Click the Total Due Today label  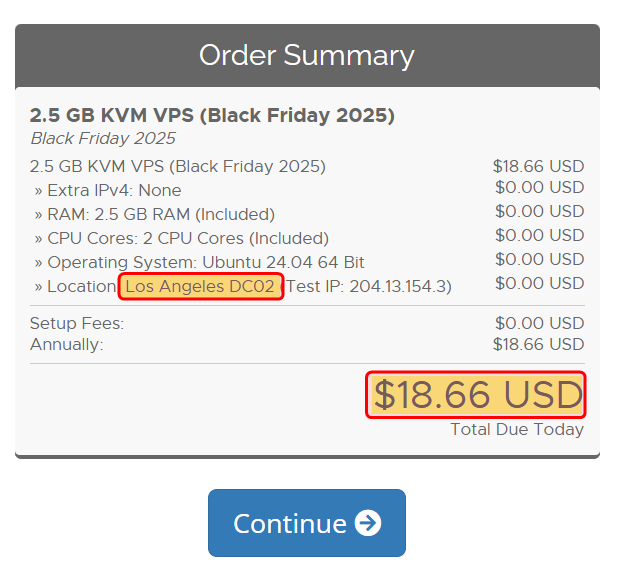(517, 430)
